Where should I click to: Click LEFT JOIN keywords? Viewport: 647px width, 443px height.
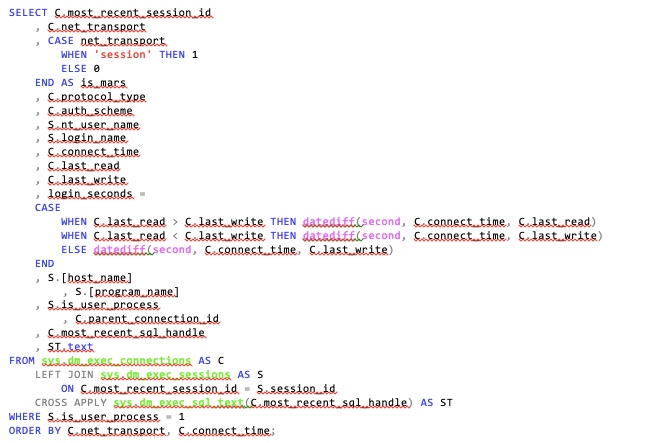pyautogui.click(x=64, y=375)
